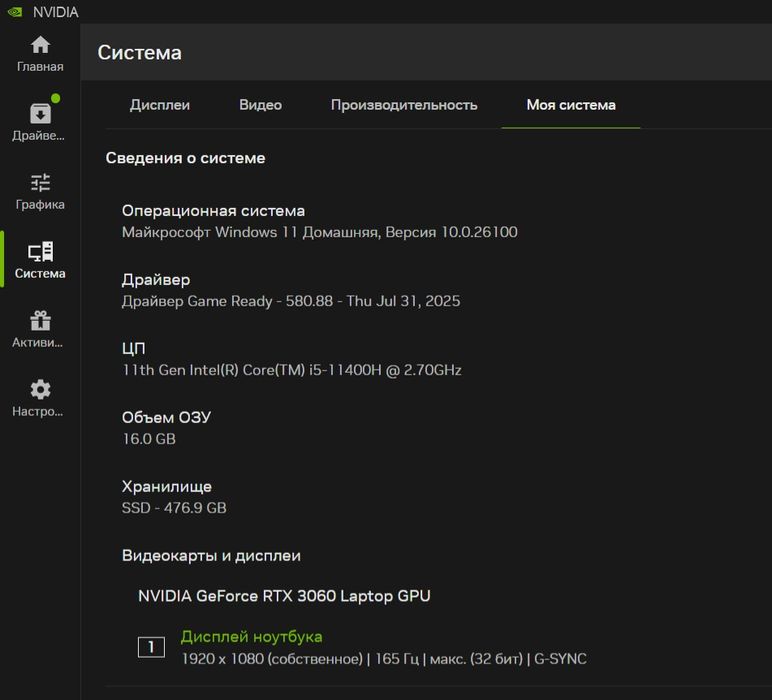
Task: Click the Дисплей ноутбука link
Action: coord(252,636)
